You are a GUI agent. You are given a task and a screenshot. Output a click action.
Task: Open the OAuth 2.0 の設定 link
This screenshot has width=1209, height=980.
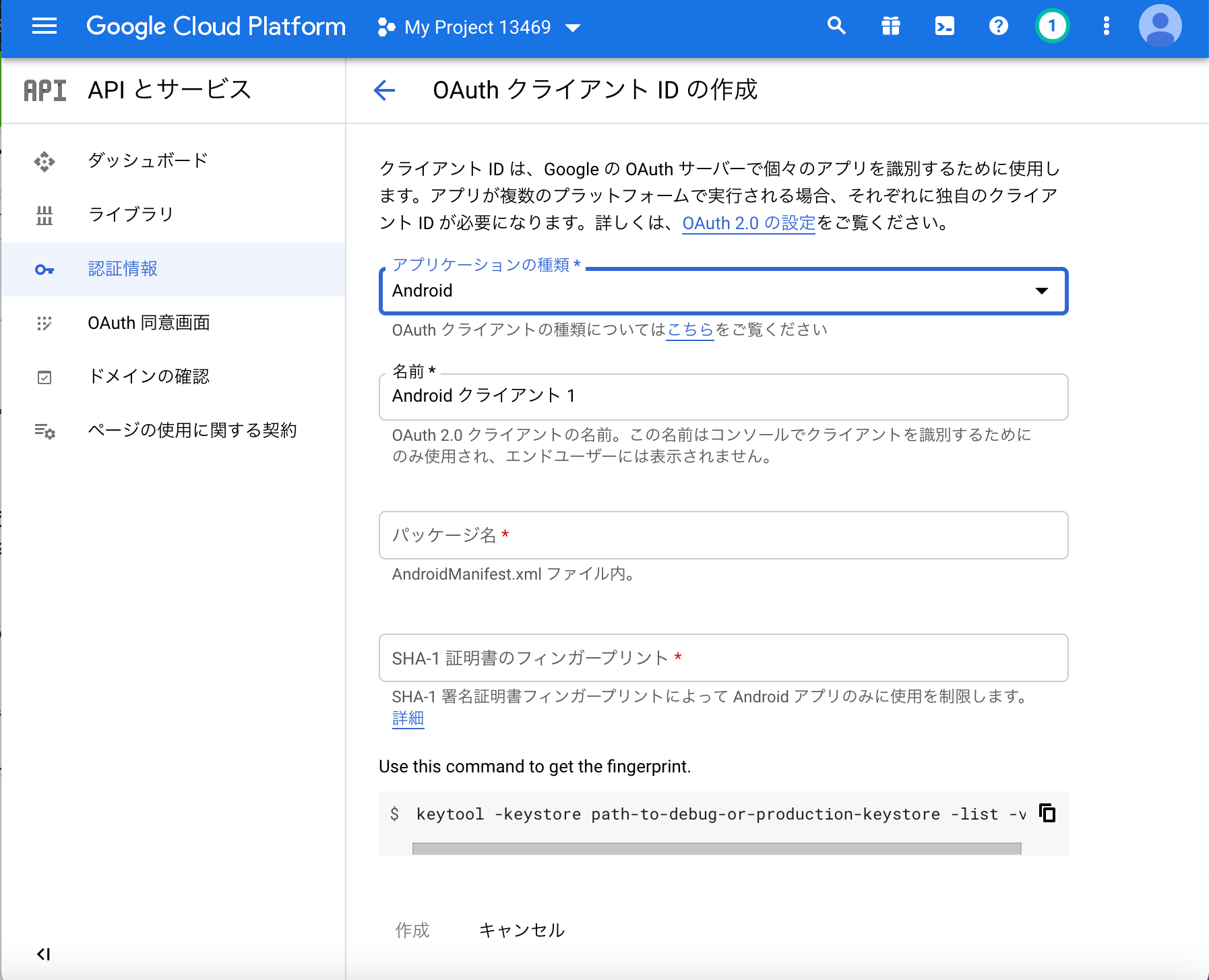(748, 223)
